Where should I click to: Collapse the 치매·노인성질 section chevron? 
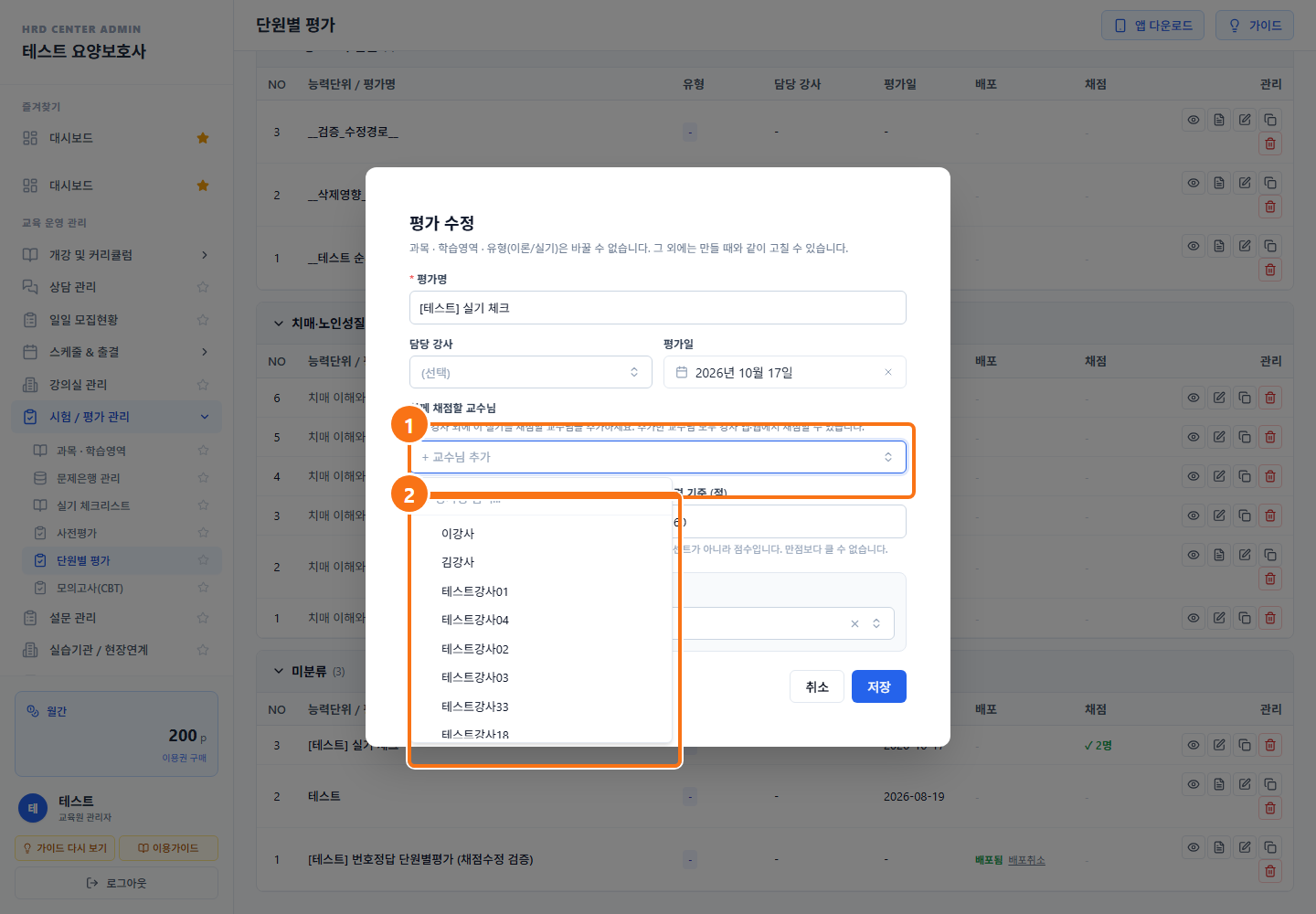[279, 324]
